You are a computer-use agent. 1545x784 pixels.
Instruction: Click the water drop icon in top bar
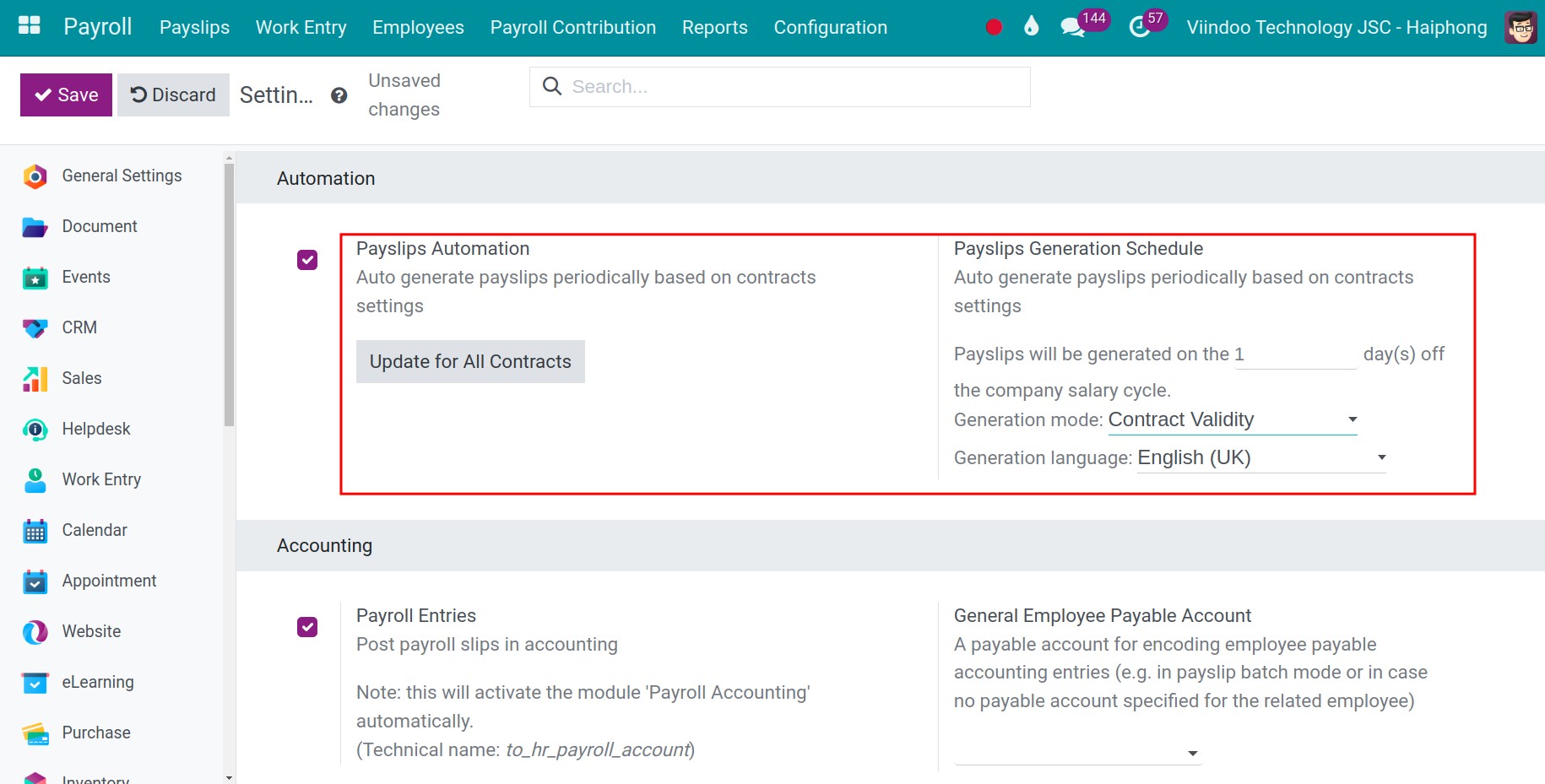[1031, 27]
